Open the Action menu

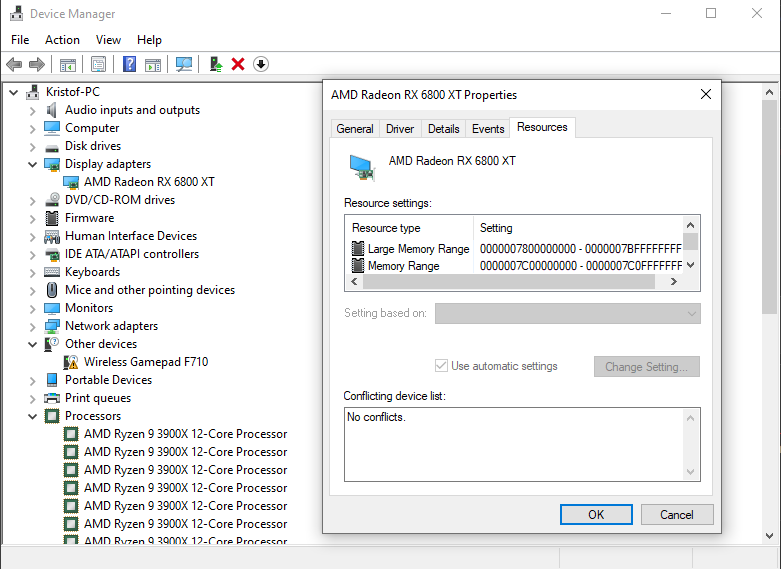[62, 40]
